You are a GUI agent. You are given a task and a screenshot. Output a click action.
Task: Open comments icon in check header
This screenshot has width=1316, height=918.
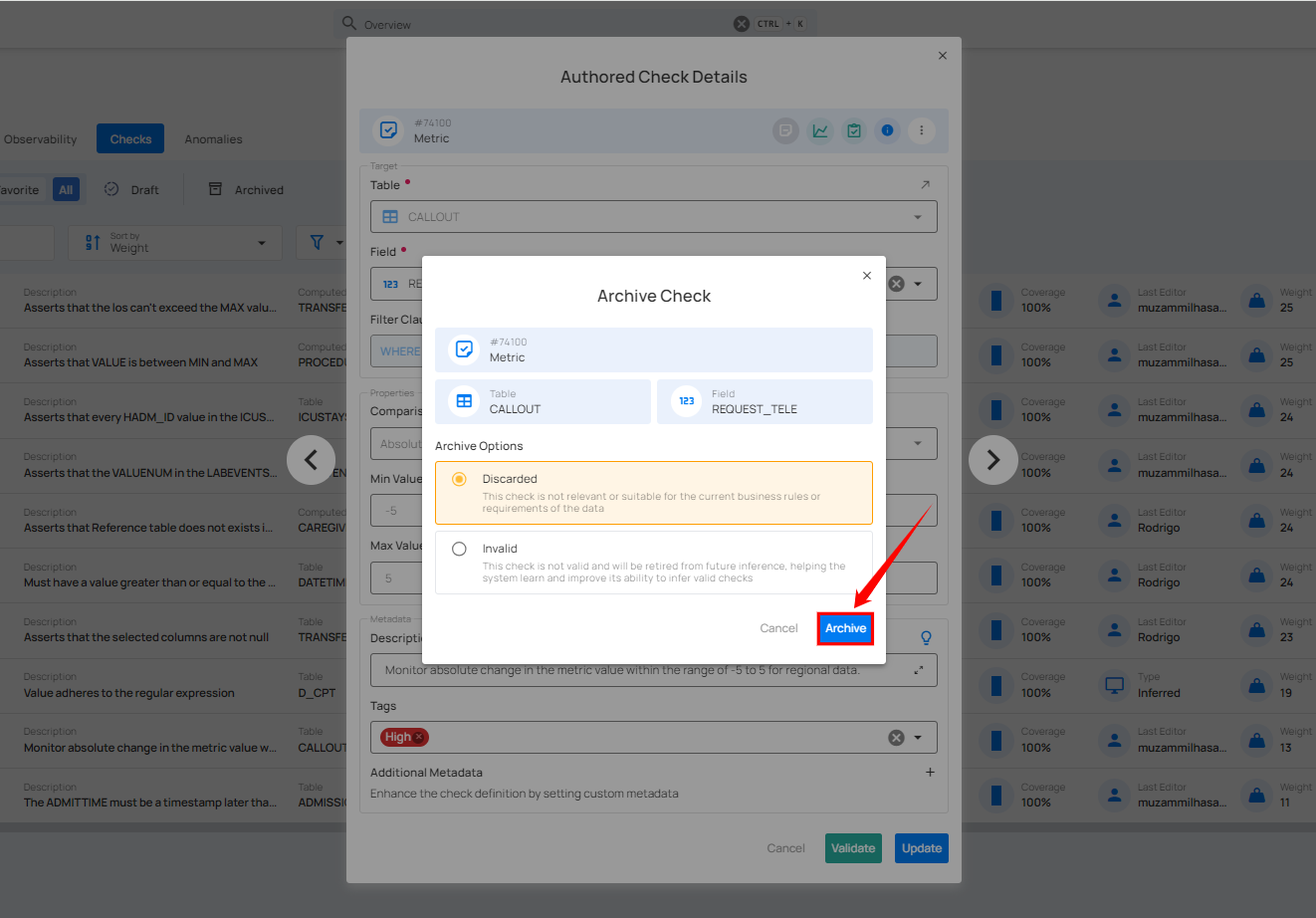[785, 130]
